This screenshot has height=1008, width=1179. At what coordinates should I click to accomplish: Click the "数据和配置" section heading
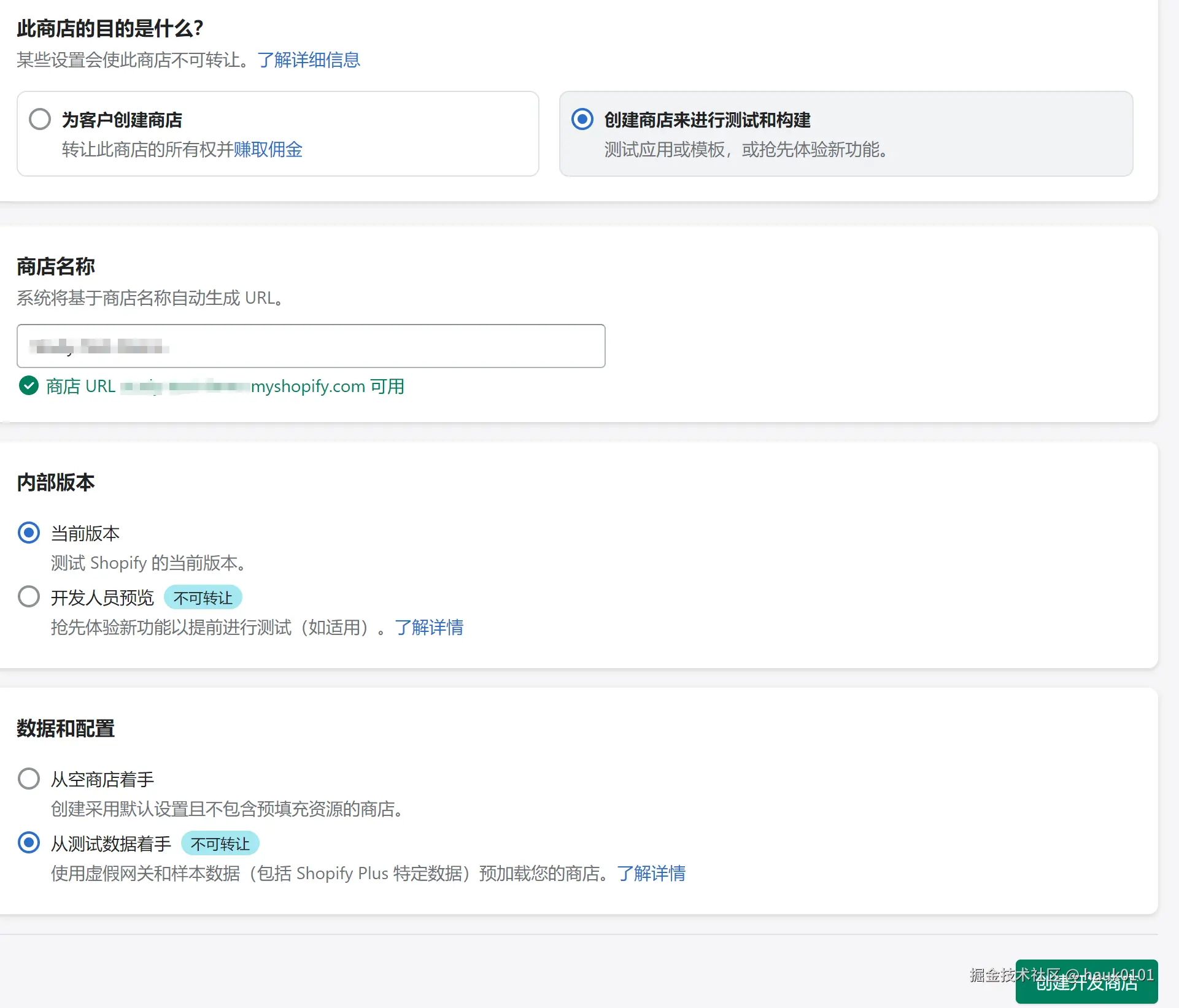65,728
